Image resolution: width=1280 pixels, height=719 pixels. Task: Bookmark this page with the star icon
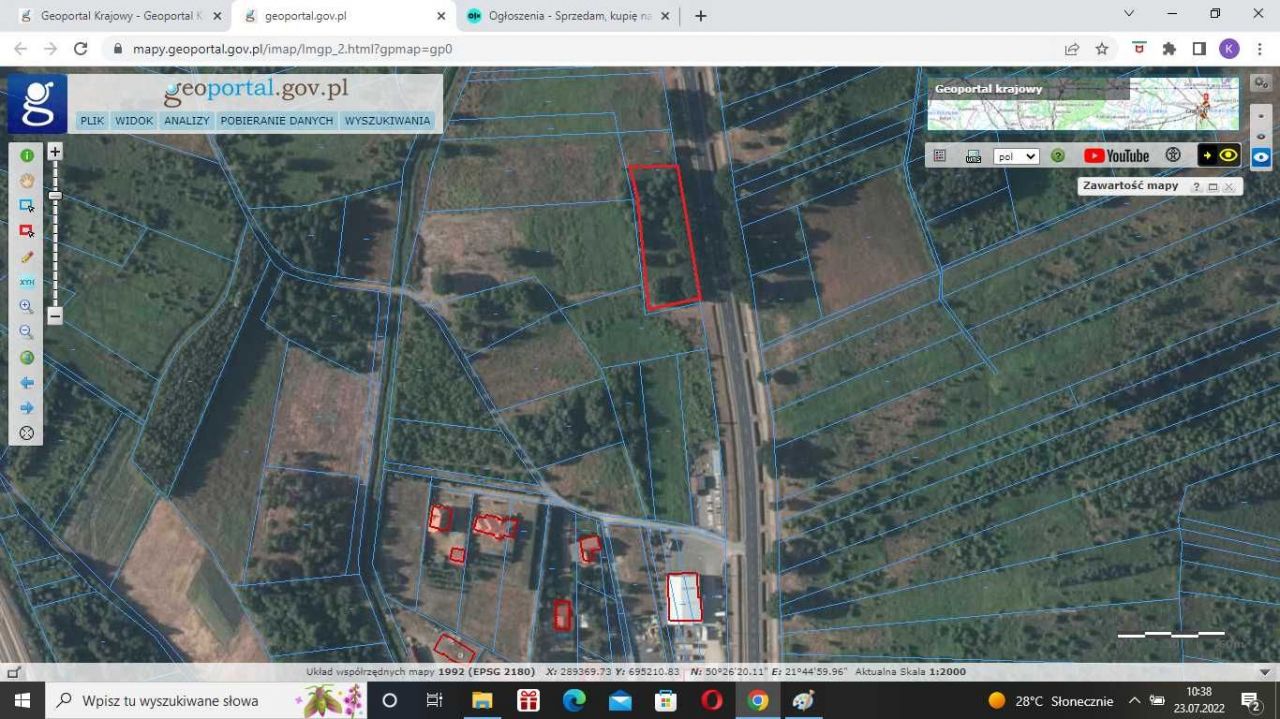click(x=1102, y=48)
